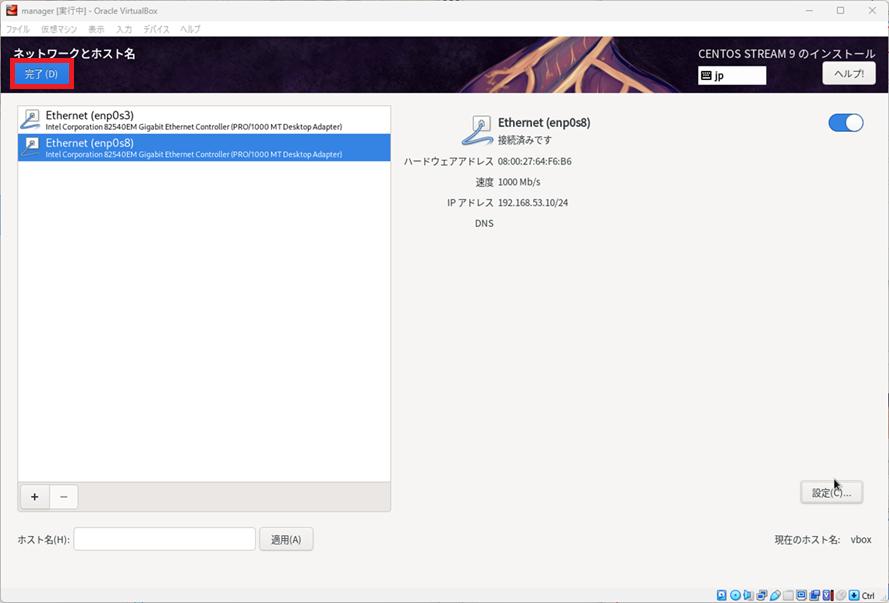The height and width of the screenshot is (603, 889).
Task: Toggle the enp0s8 connection switch off
Action: [x=846, y=122]
